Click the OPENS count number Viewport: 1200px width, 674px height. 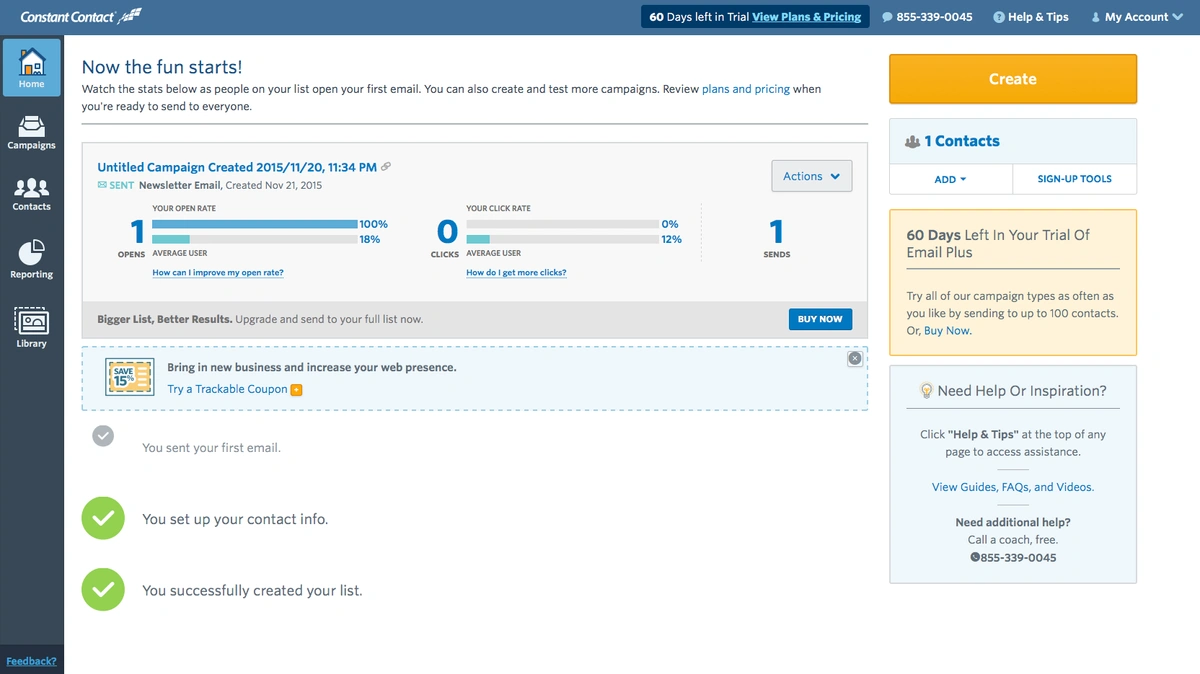click(x=138, y=232)
